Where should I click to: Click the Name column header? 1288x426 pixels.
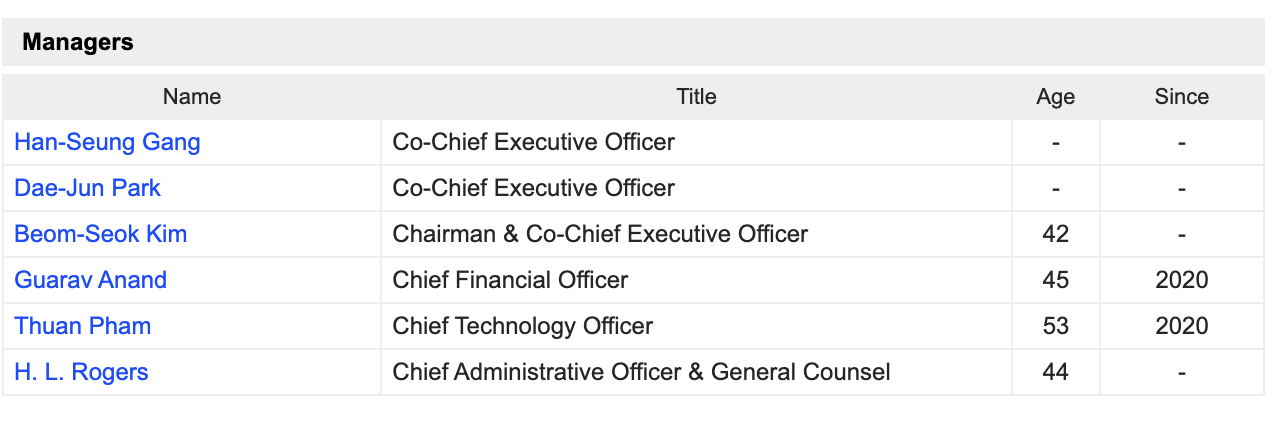[192, 97]
